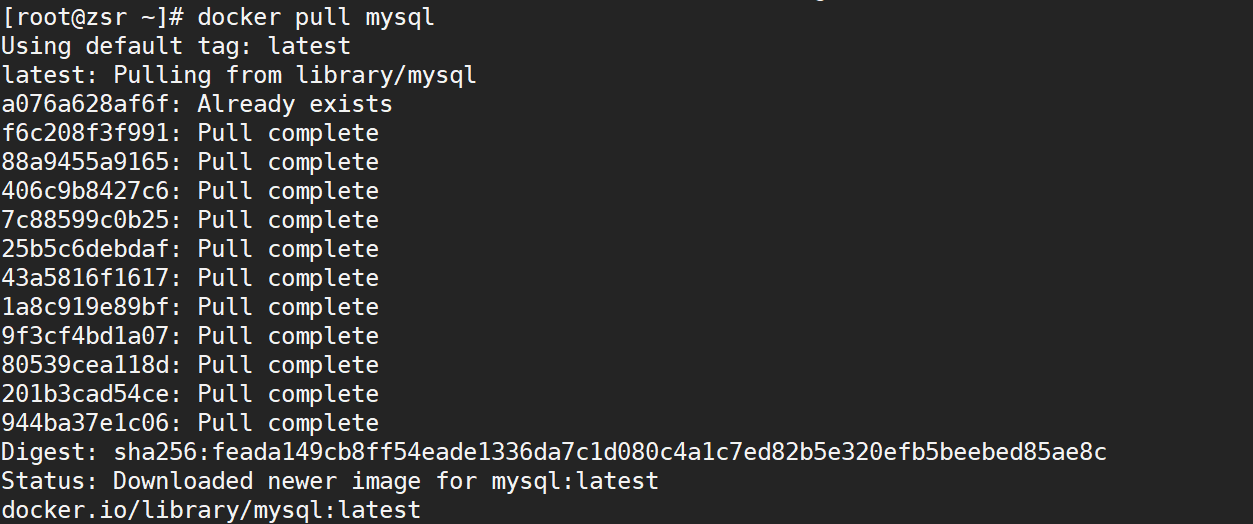This screenshot has width=1253, height=524.
Task: Click docker.io/library/mysql:latest output line
Action: point(211,510)
